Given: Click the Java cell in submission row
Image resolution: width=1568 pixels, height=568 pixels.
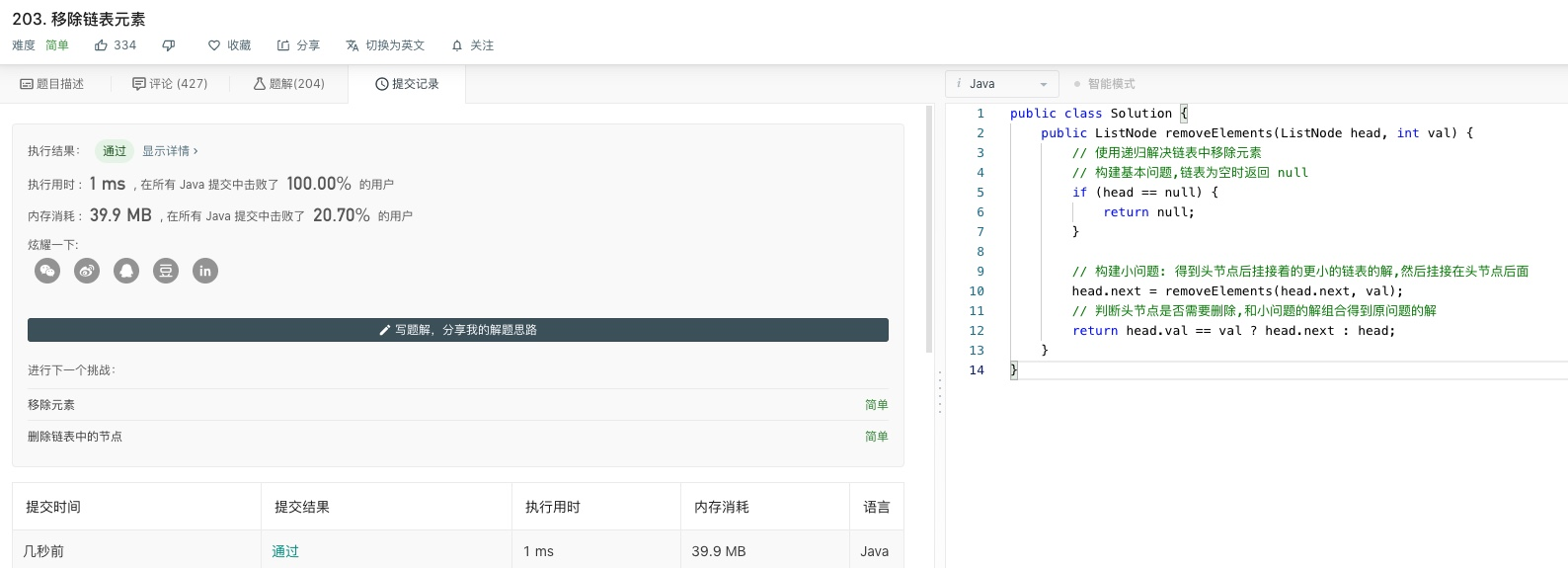Looking at the screenshot, I should pos(874,551).
